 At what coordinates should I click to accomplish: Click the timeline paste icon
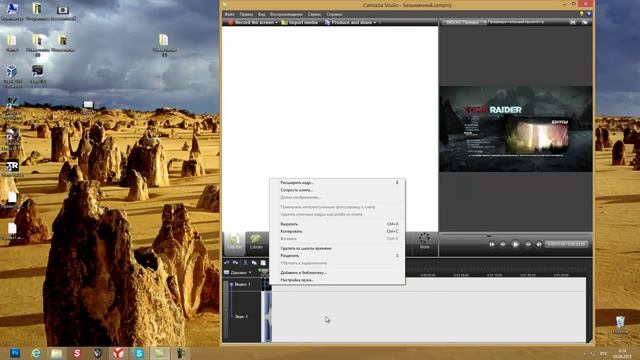coord(263,262)
